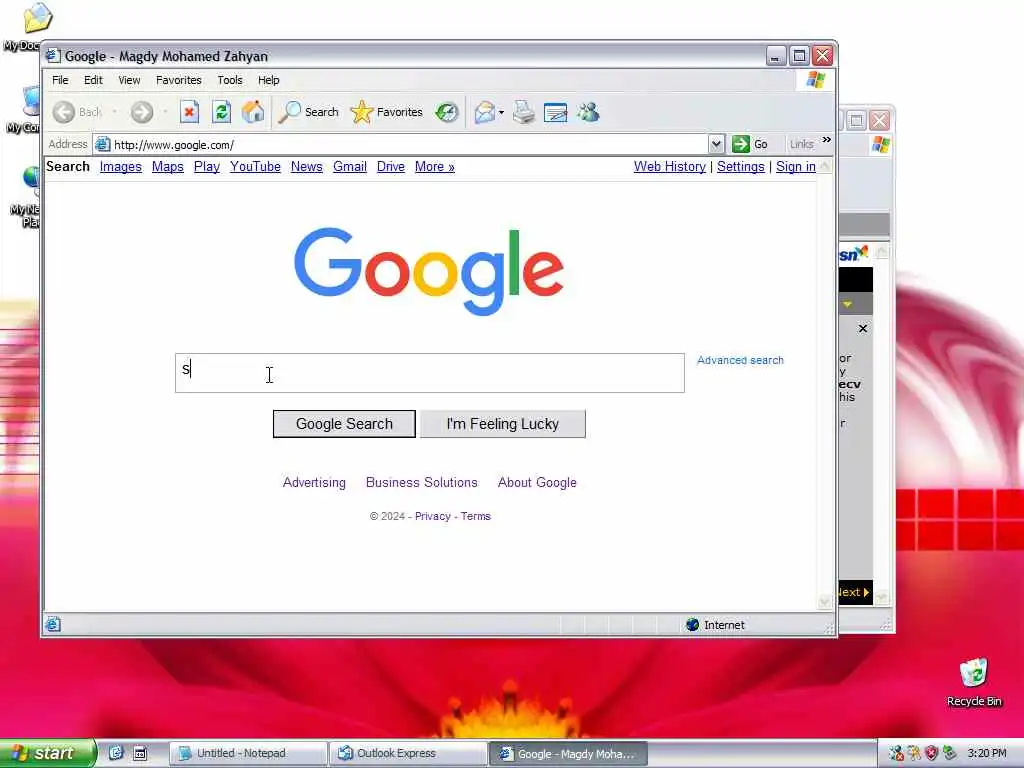
Task: Click the More » link
Action: (435, 167)
